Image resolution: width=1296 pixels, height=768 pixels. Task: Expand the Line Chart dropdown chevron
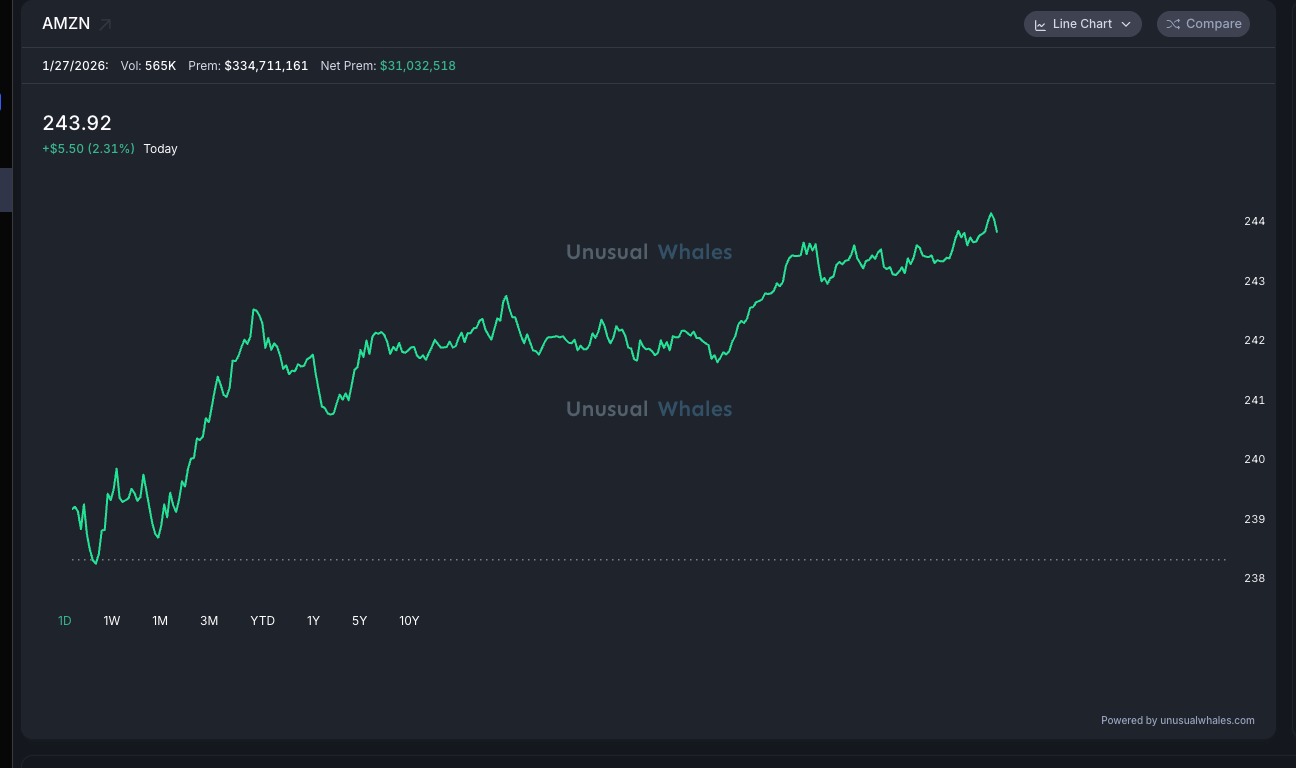tap(1126, 24)
